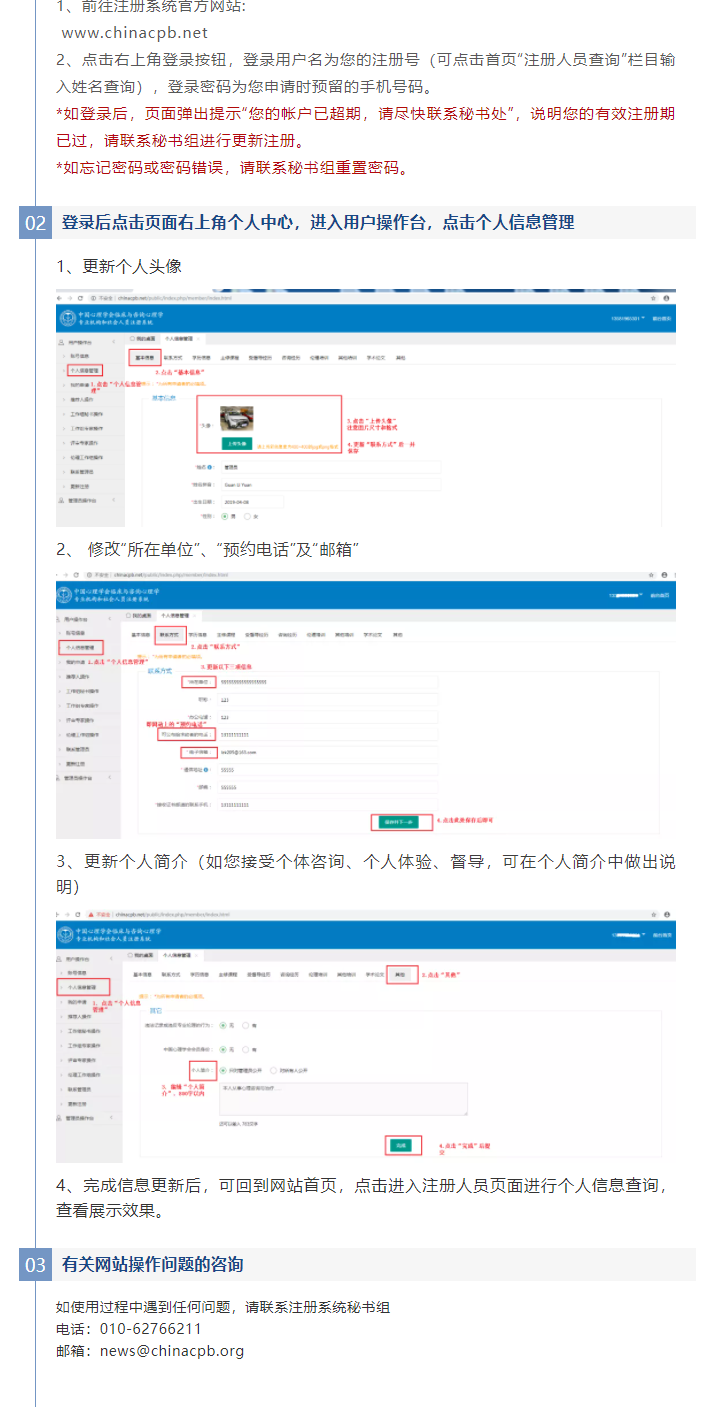Image resolution: width=722 pixels, height=1424 pixels.
Task: Click bookmark star icon in contact info screenshot
Action: tap(653, 575)
